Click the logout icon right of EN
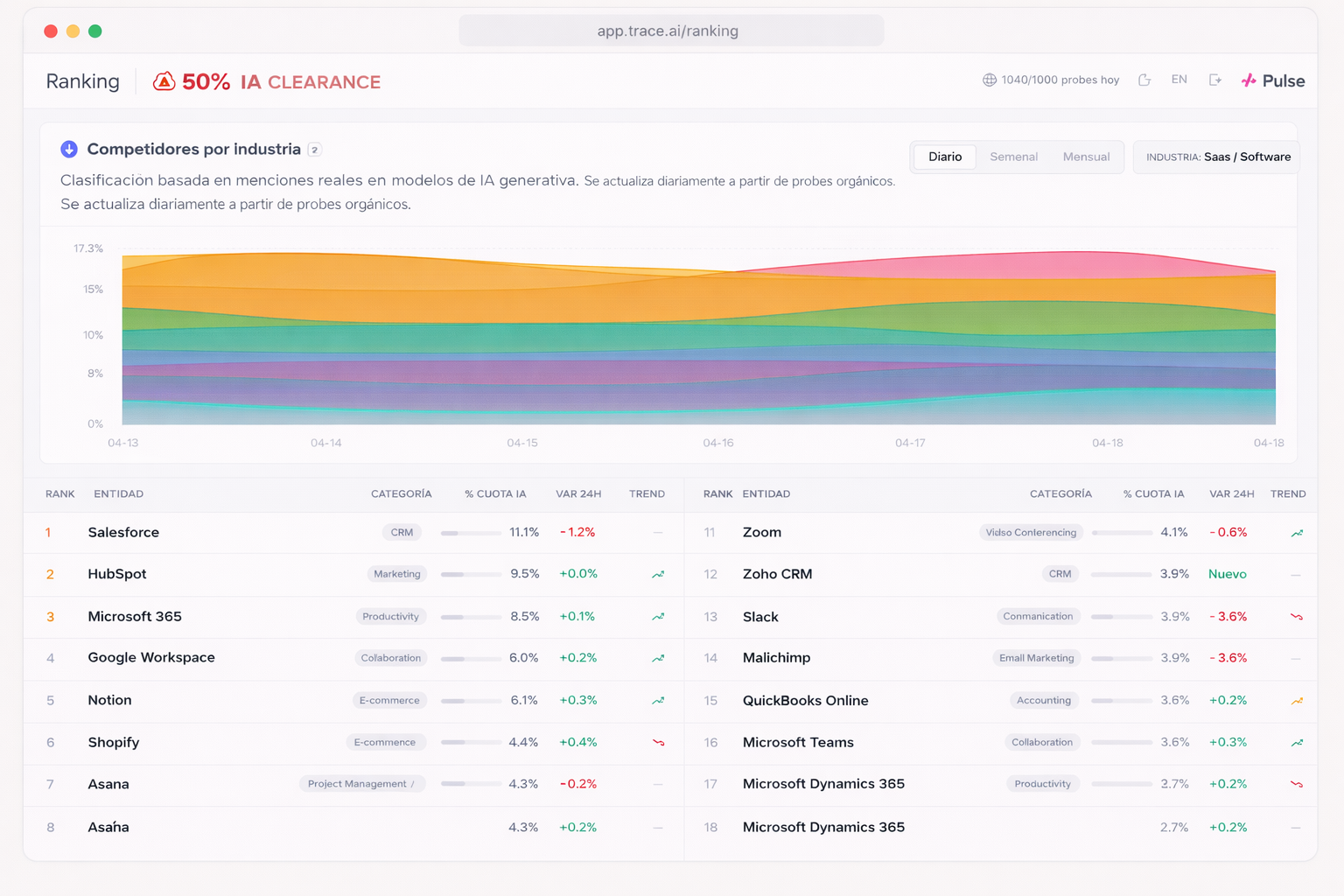The height and width of the screenshot is (896, 1344). pyautogui.click(x=1215, y=80)
